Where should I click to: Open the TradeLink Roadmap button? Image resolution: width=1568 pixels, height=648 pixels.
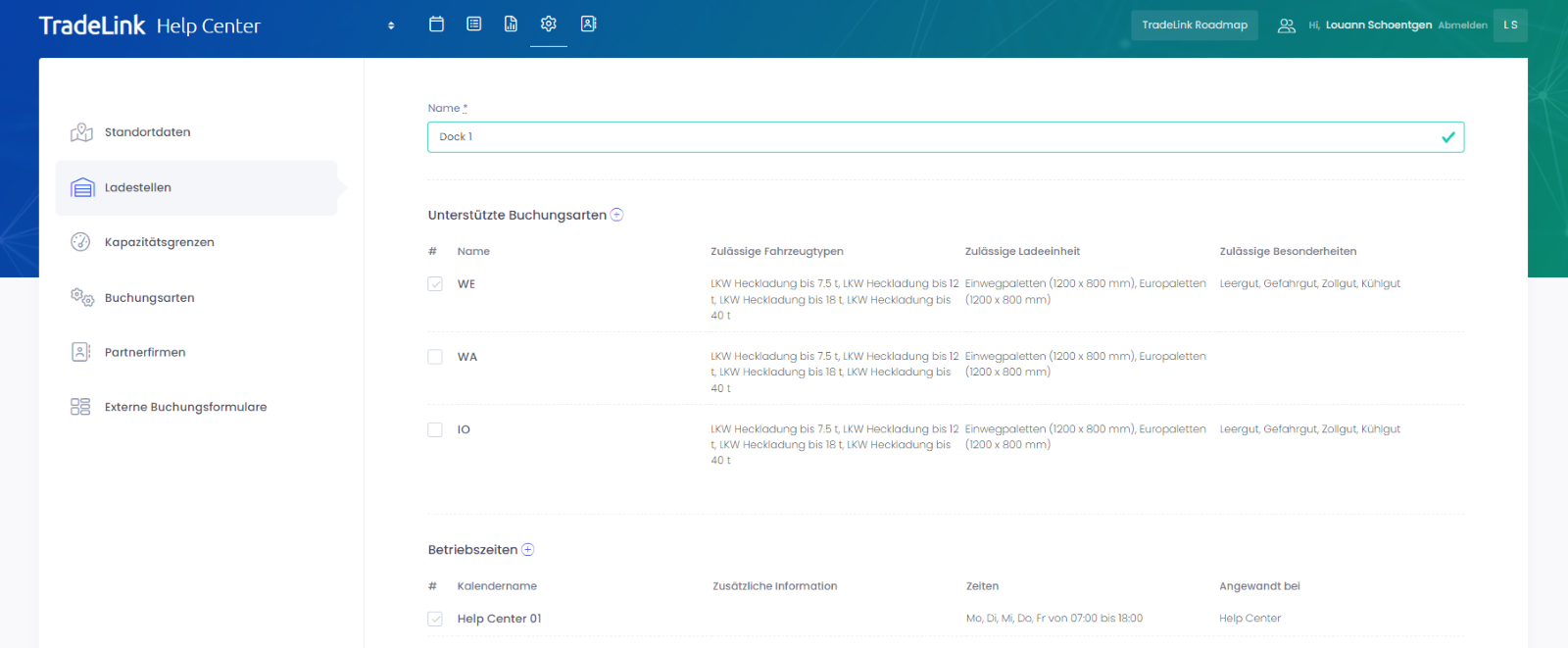pyautogui.click(x=1194, y=25)
